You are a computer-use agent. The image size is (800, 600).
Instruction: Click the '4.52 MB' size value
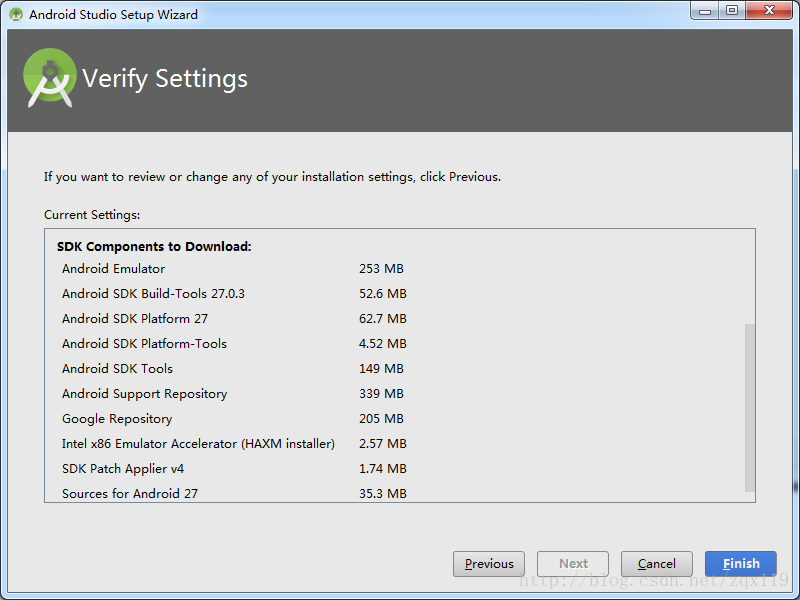[x=383, y=343]
